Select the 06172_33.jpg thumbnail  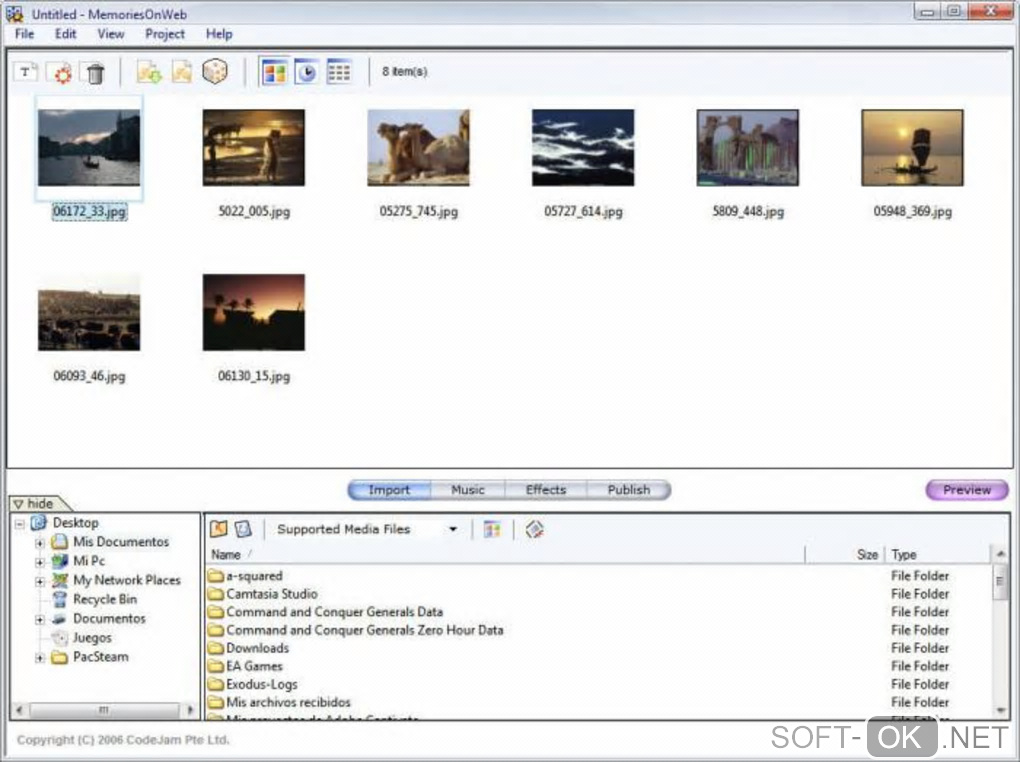click(x=89, y=148)
